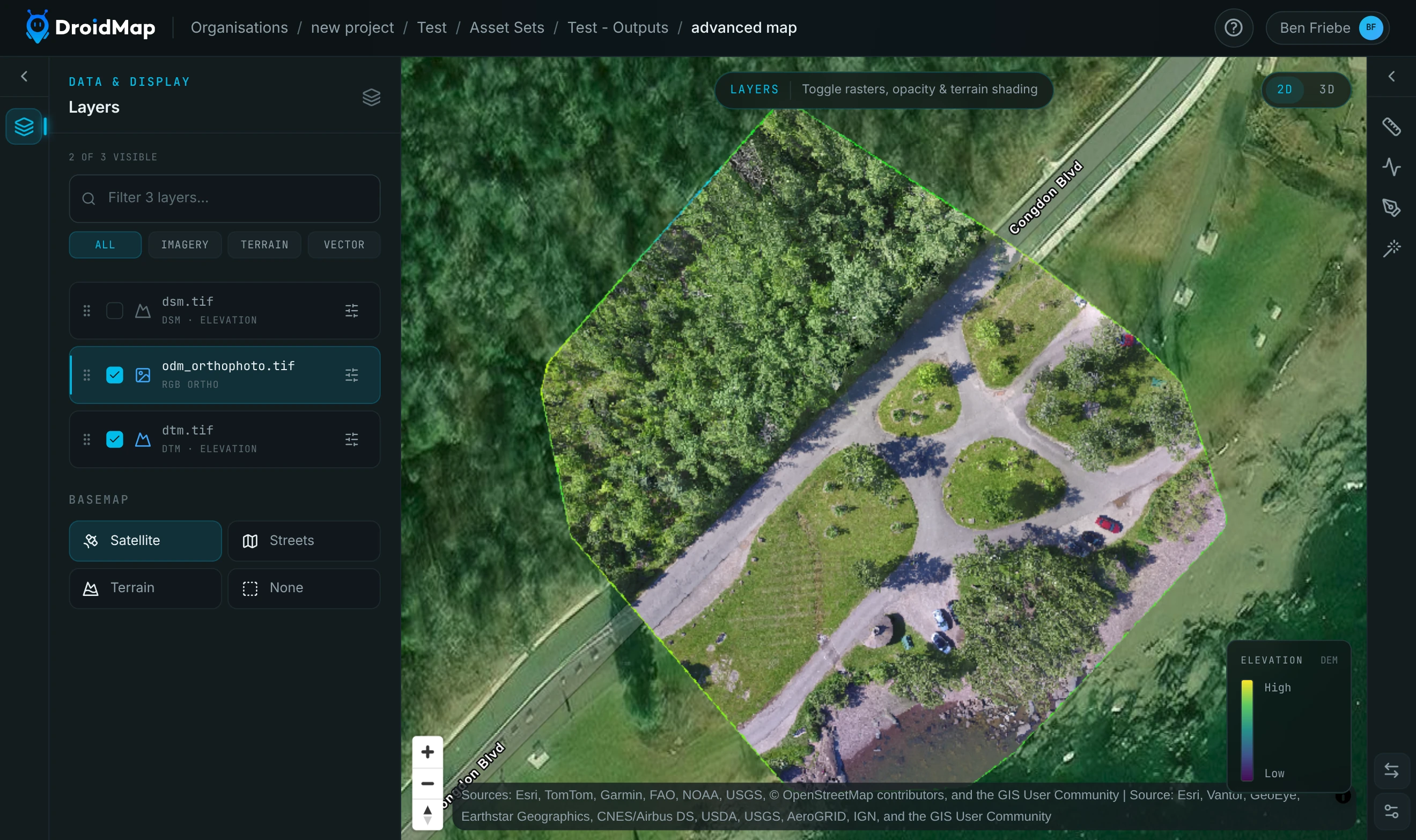
Task: Enable the dsm.tif layer checkbox
Action: click(x=114, y=311)
